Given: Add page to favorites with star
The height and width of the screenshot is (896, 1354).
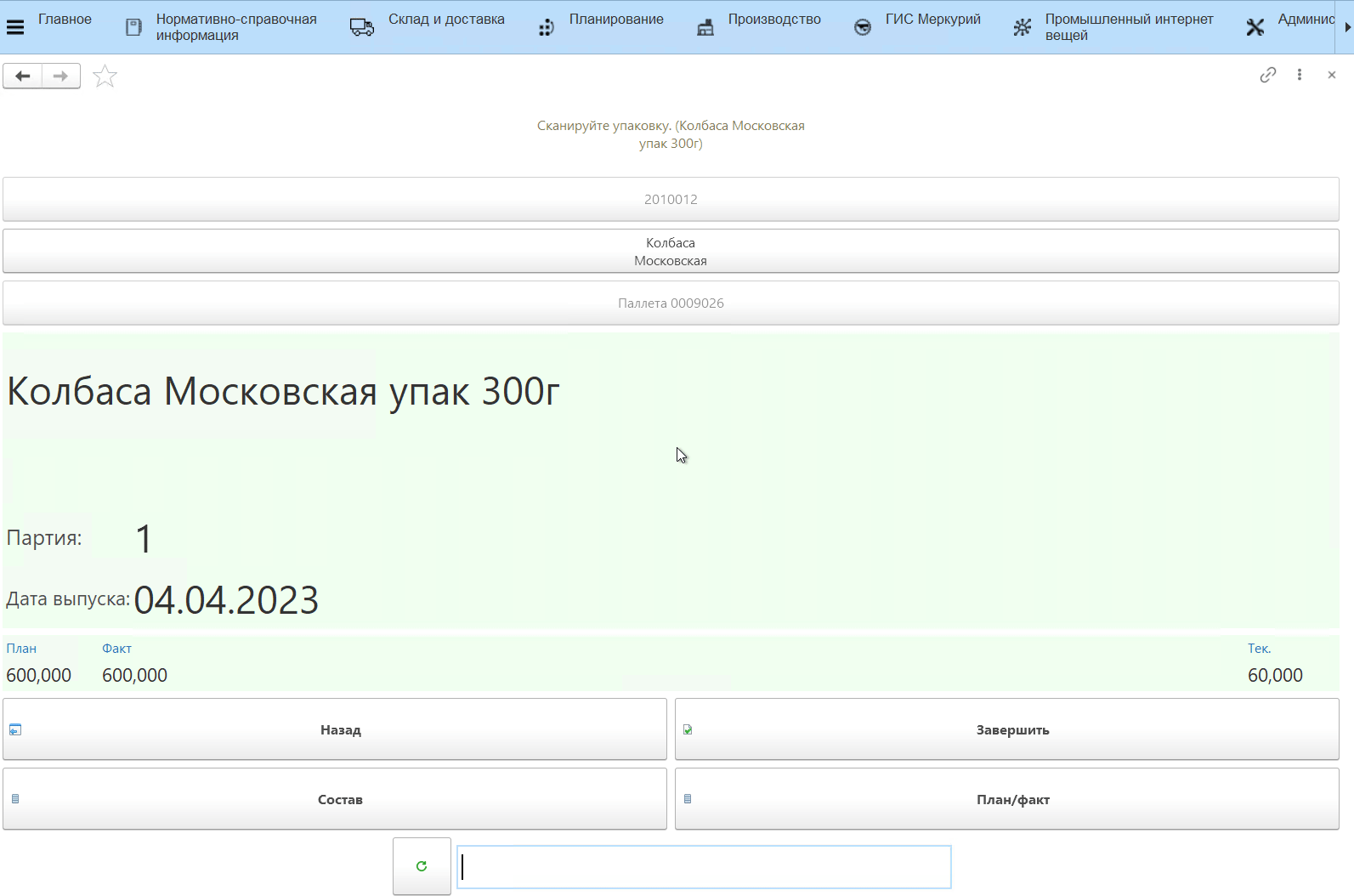Looking at the screenshot, I should coord(105,77).
